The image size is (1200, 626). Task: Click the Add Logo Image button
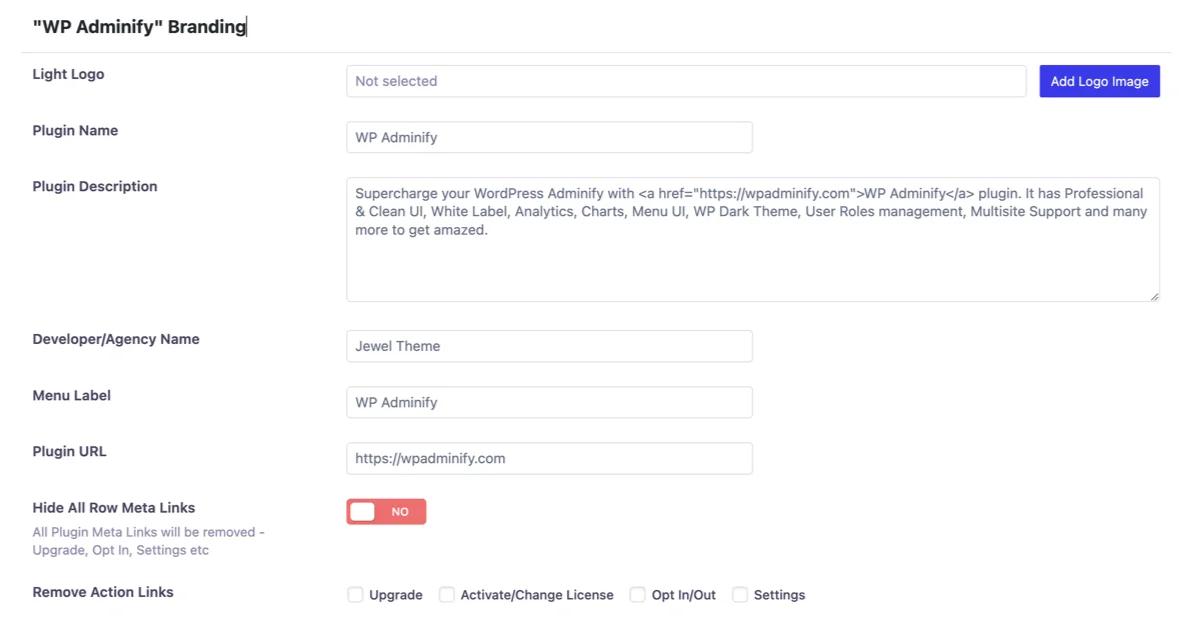point(1099,81)
